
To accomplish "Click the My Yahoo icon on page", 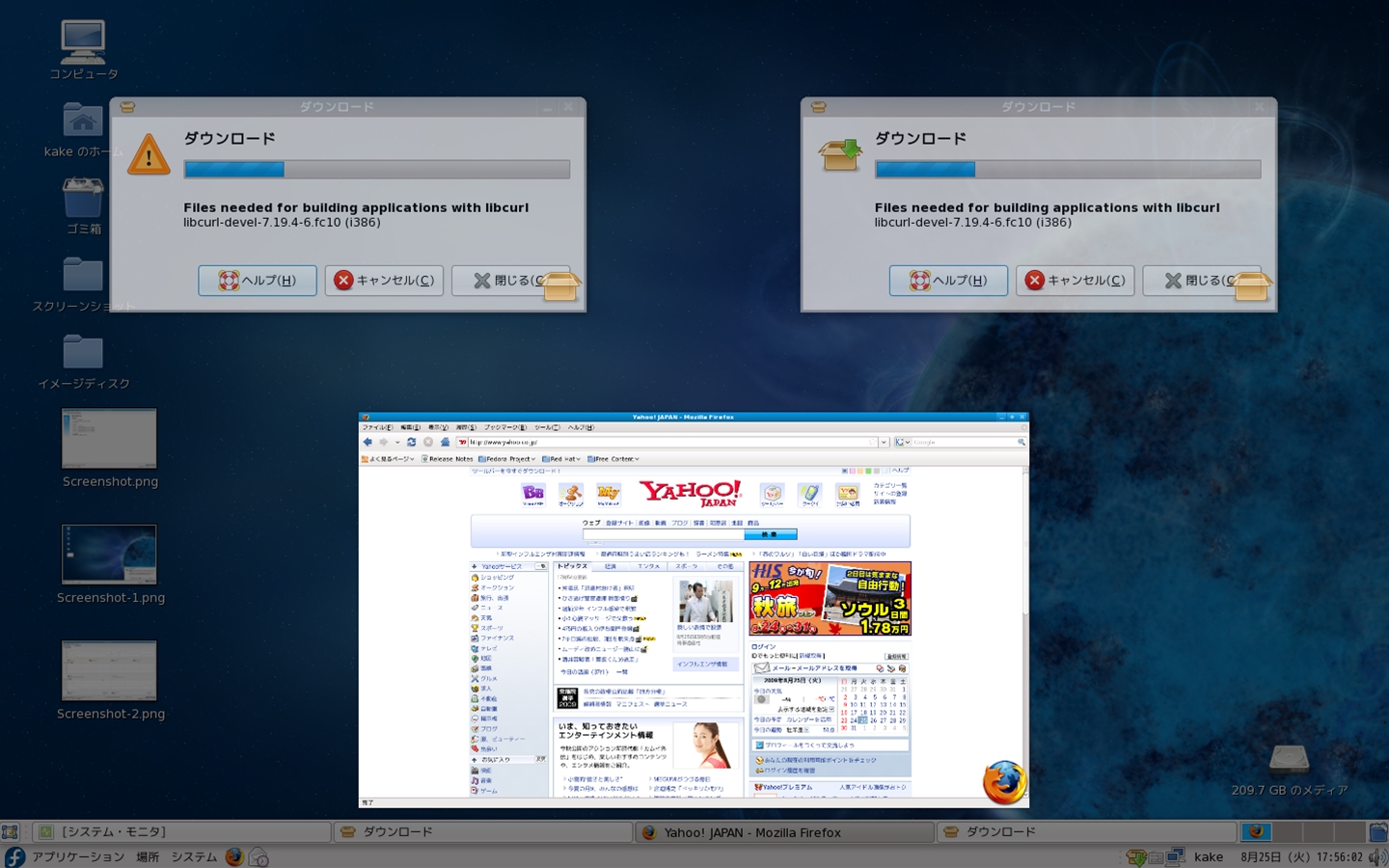I will click(x=608, y=495).
